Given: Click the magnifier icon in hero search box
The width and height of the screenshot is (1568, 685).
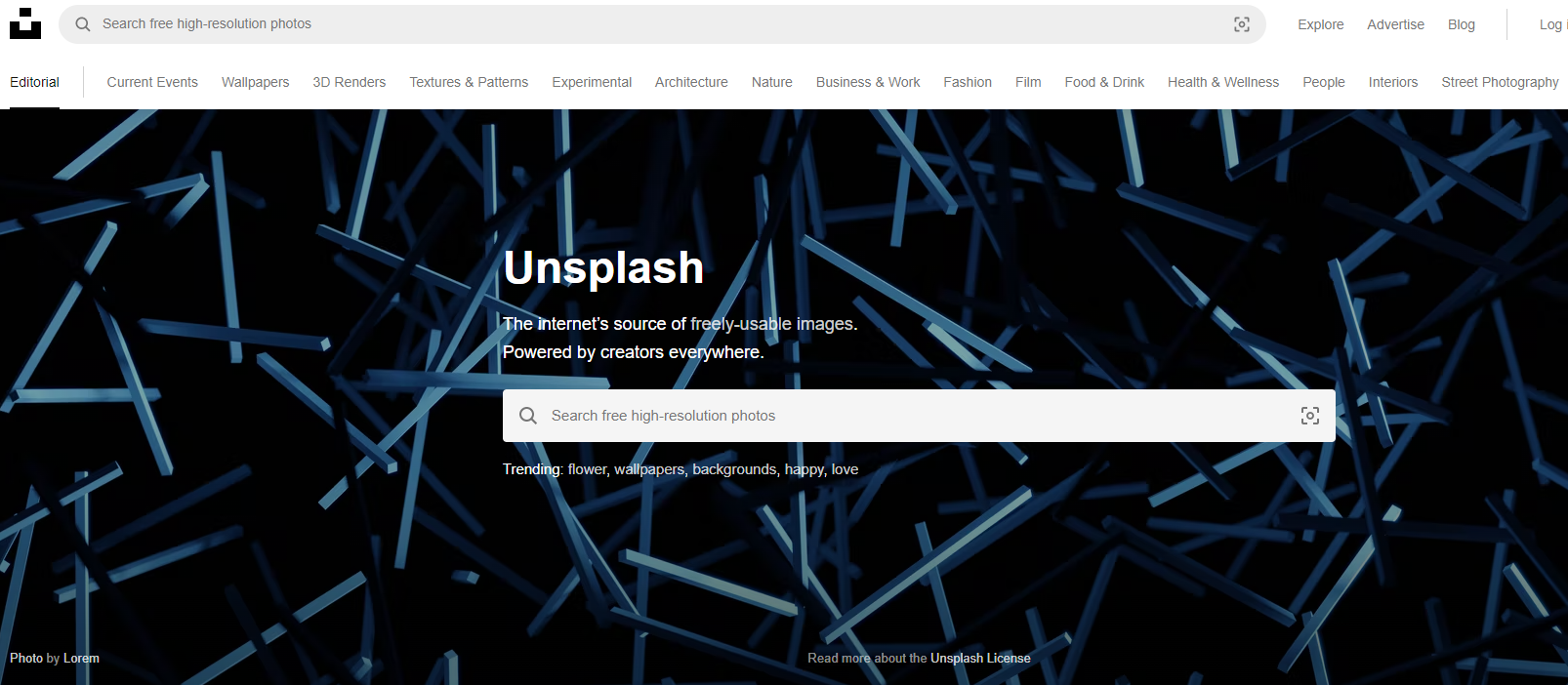Looking at the screenshot, I should click(528, 416).
